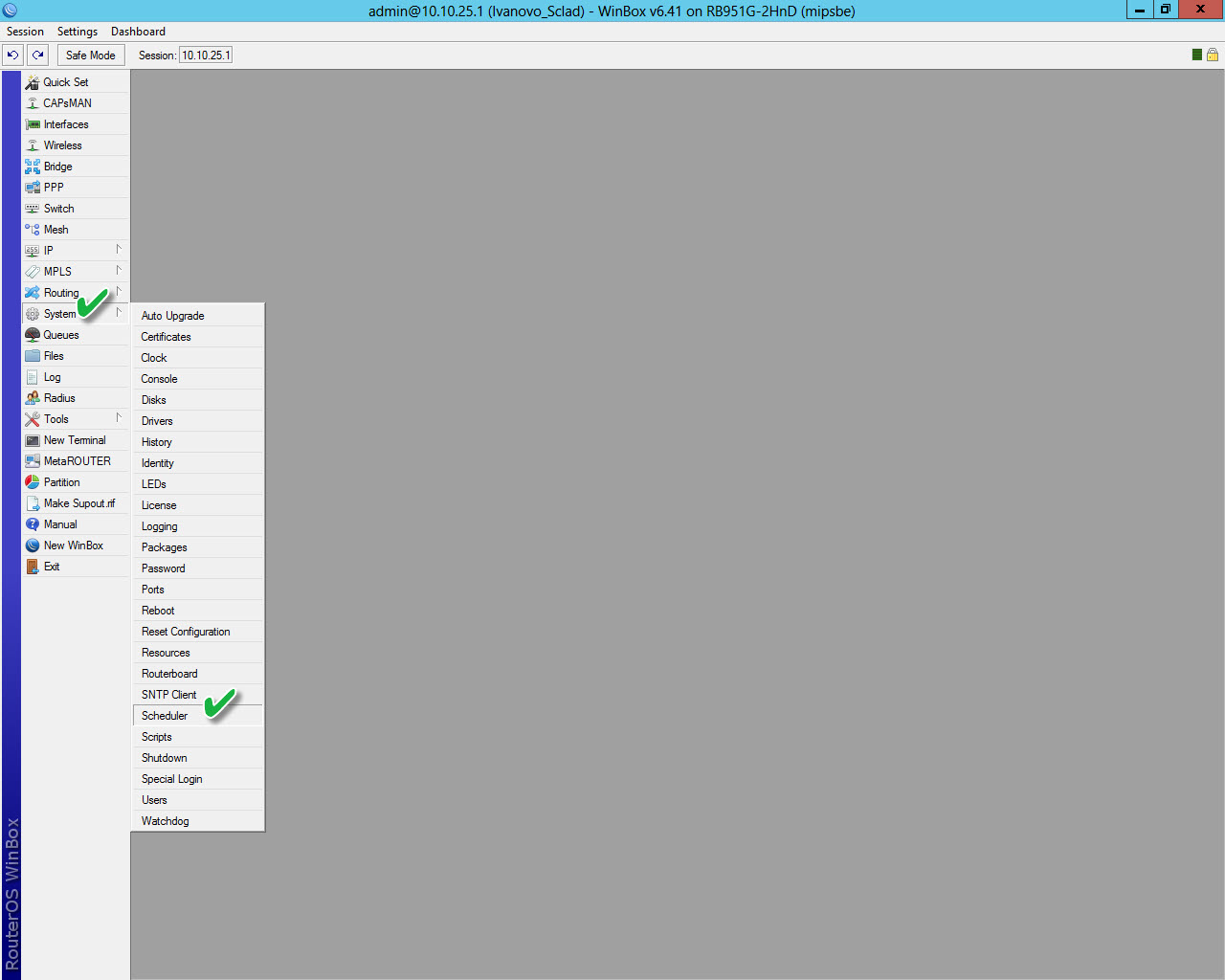Image resolution: width=1225 pixels, height=980 pixels.
Task: Click the Quick Set icon
Action: pyautogui.click(x=33, y=82)
